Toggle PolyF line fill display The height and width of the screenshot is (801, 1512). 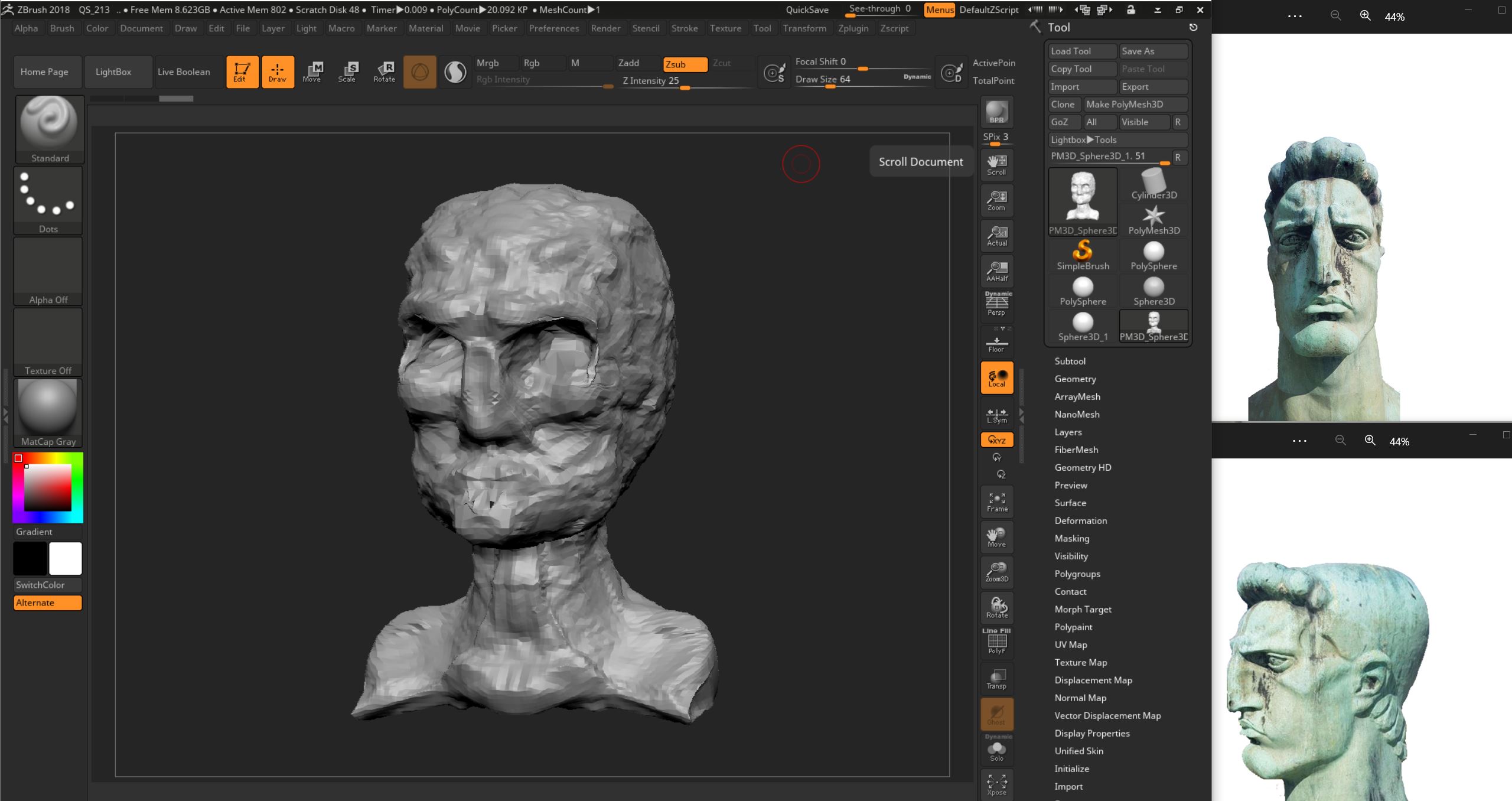pos(996,643)
